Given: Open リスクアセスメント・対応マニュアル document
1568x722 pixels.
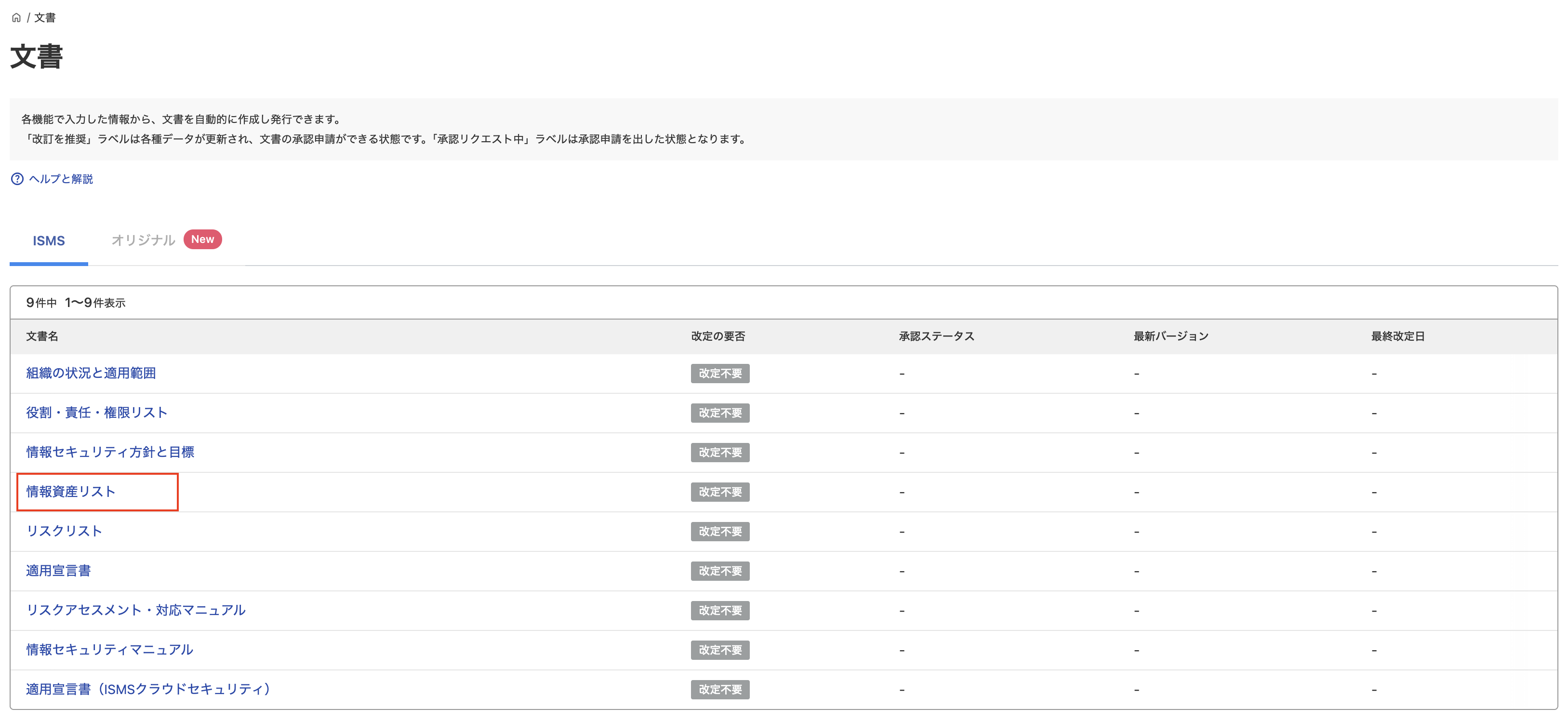Looking at the screenshot, I should pyautogui.click(x=135, y=610).
